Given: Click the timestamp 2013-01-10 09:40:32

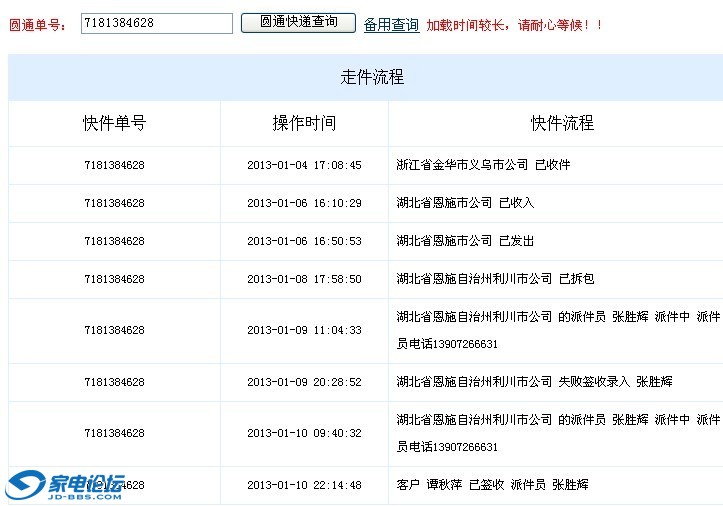Looking at the screenshot, I should click(x=304, y=433).
